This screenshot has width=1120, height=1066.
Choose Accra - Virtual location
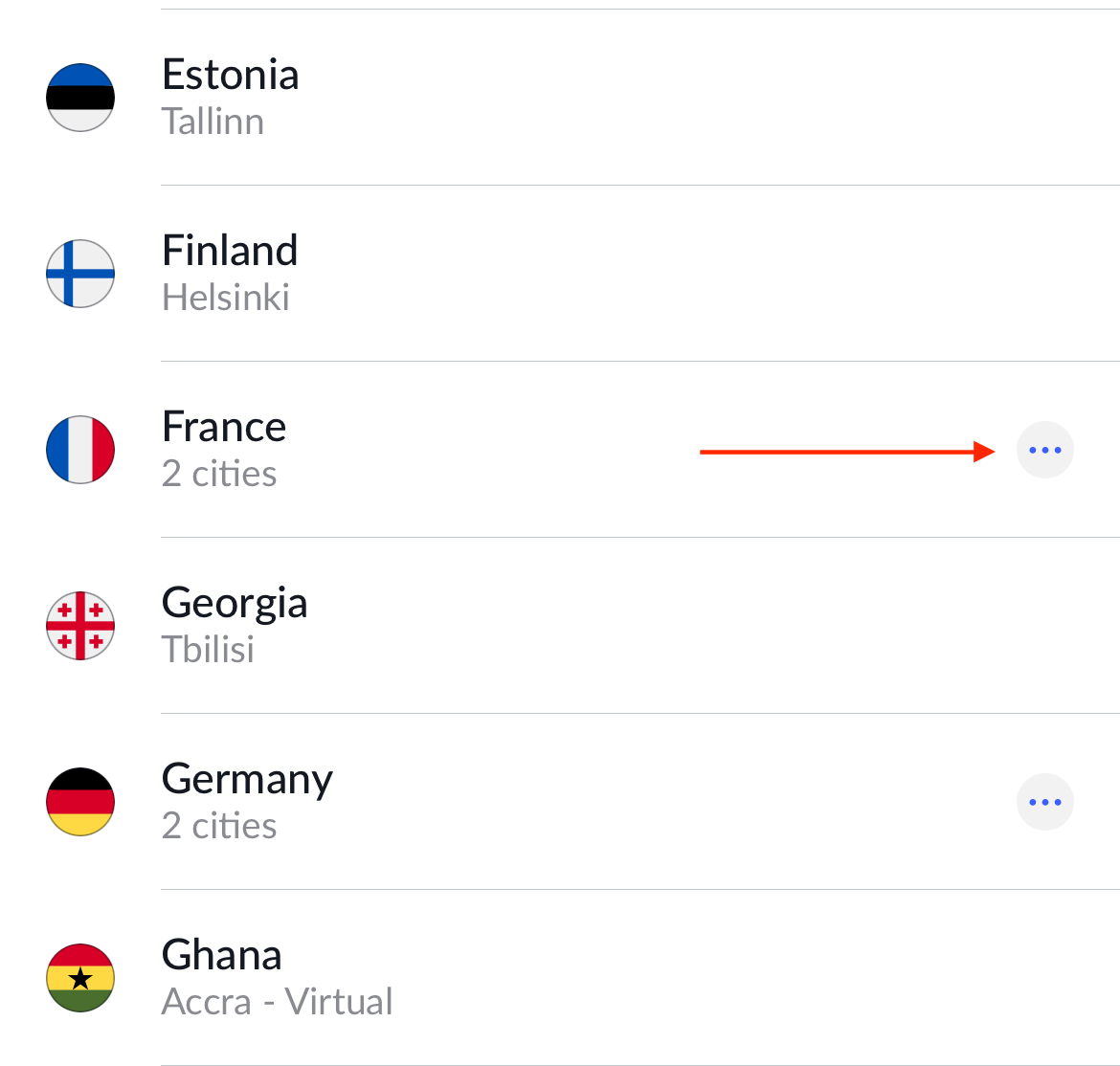[x=278, y=1002]
